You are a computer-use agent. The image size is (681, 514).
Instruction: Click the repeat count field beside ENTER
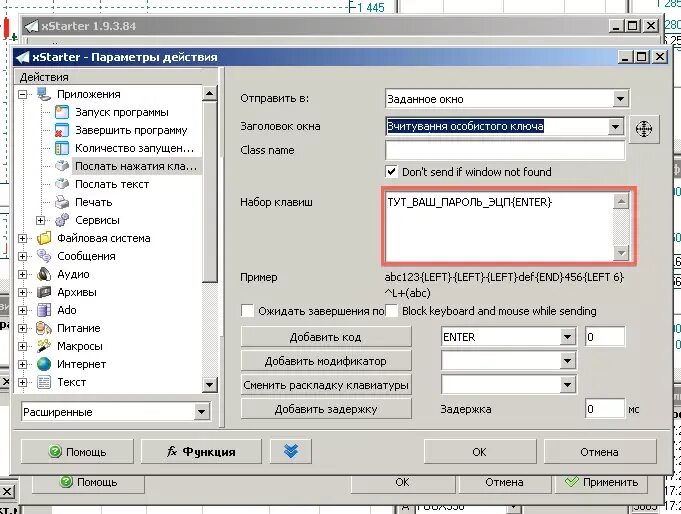pos(605,337)
